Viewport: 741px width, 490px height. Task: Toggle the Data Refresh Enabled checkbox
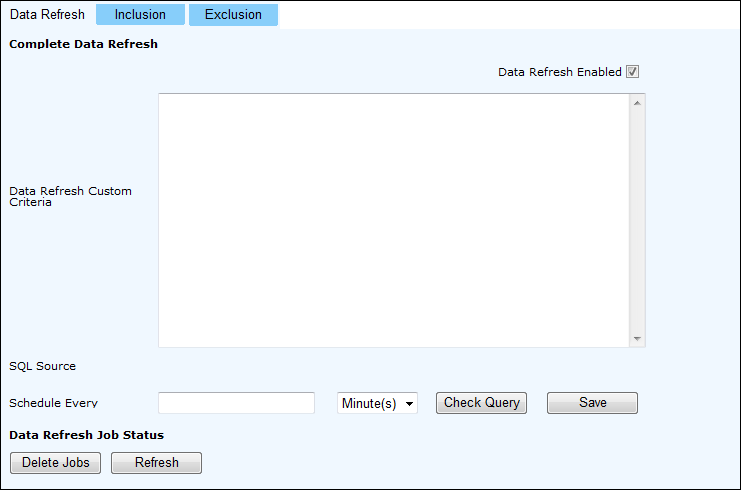(x=632, y=72)
